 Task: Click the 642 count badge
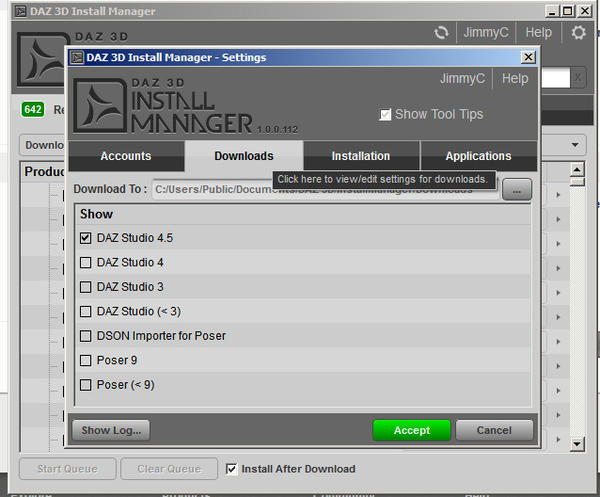33,110
